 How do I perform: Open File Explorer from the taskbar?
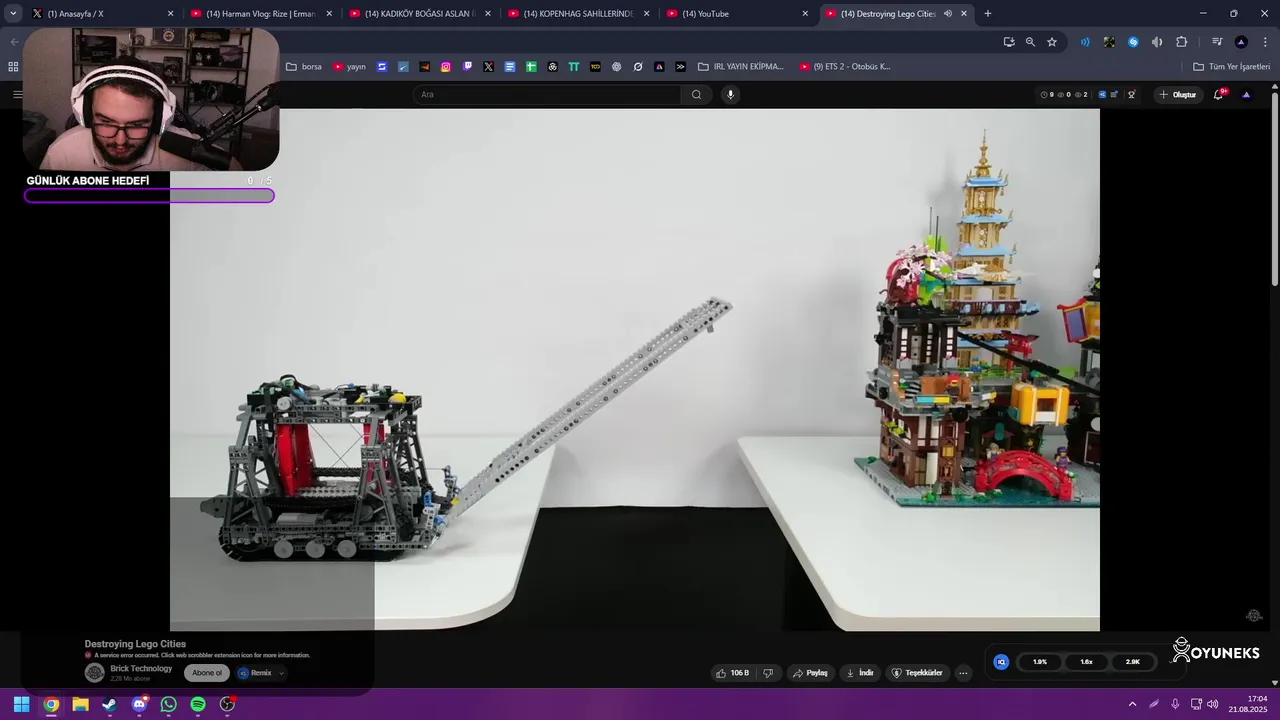[x=80, y=704]
